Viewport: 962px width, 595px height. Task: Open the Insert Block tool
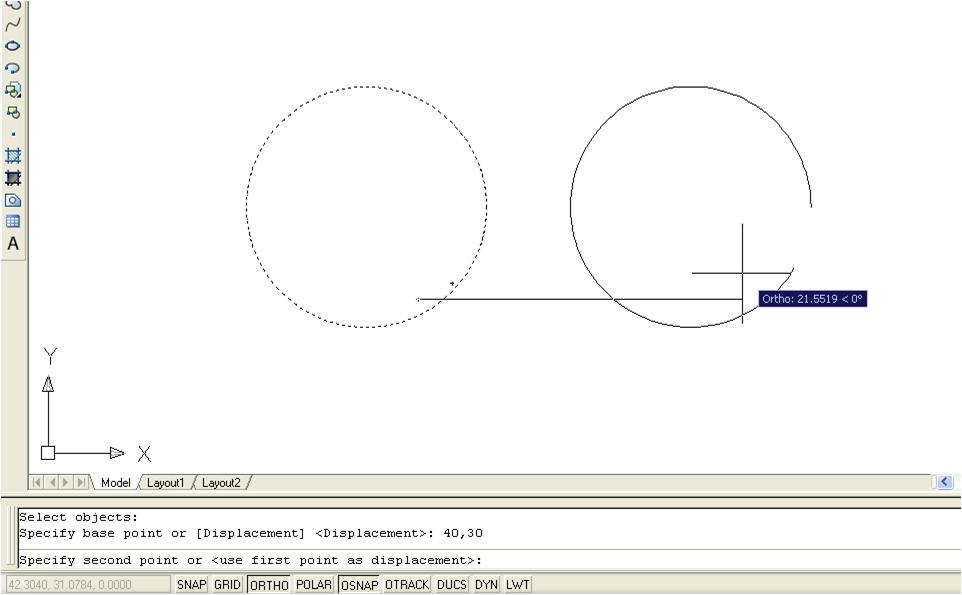[13, 90]
